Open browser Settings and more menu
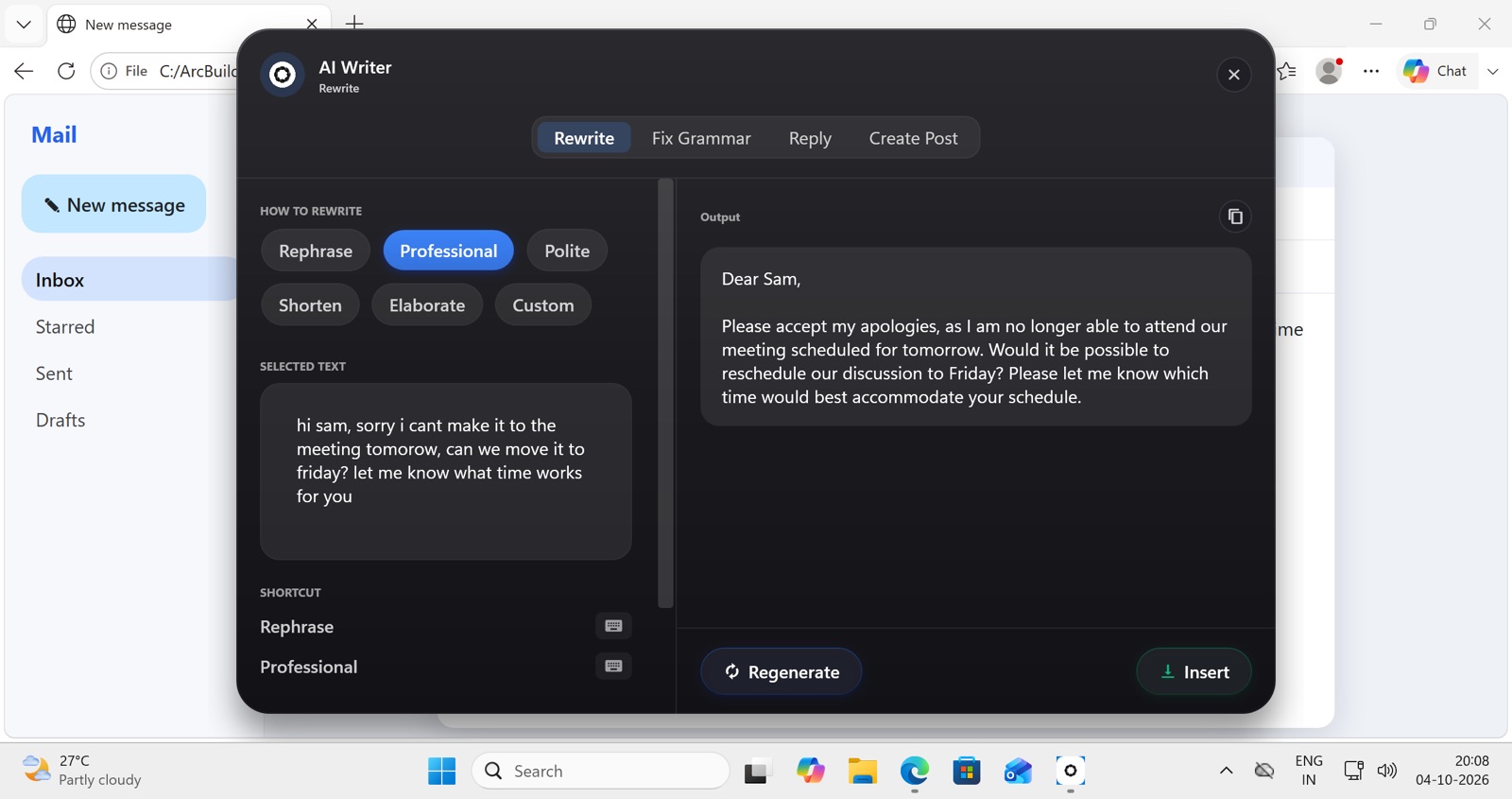This screenshot has height=799, width=1512. pos(1370,71)
